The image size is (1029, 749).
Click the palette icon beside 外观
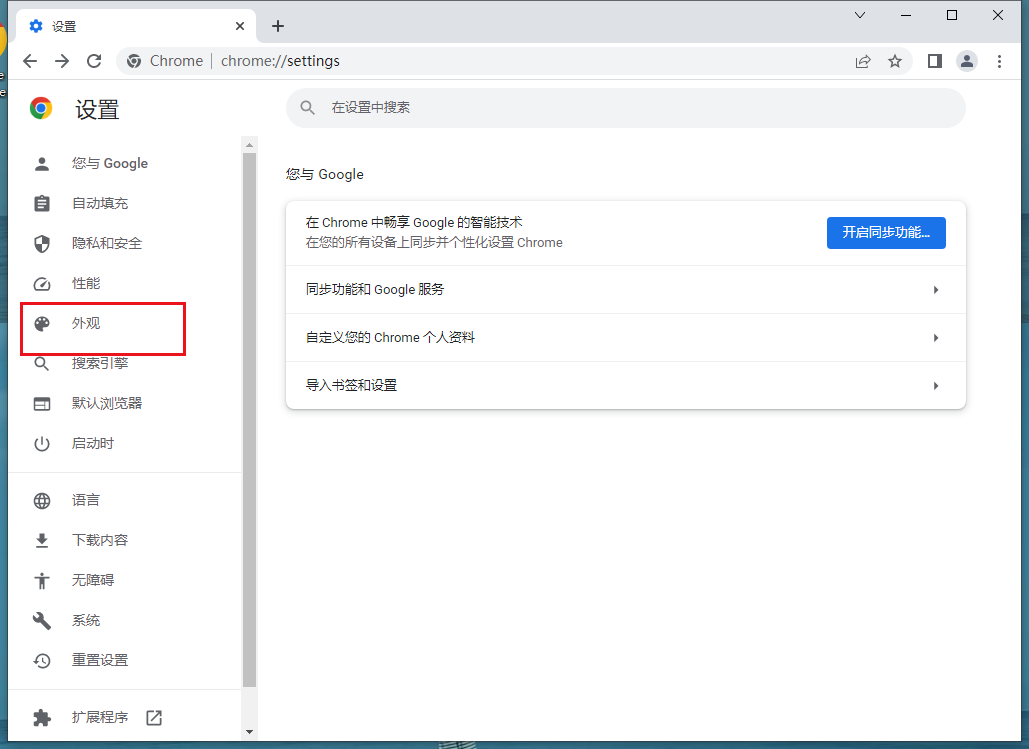coord(42,324)
